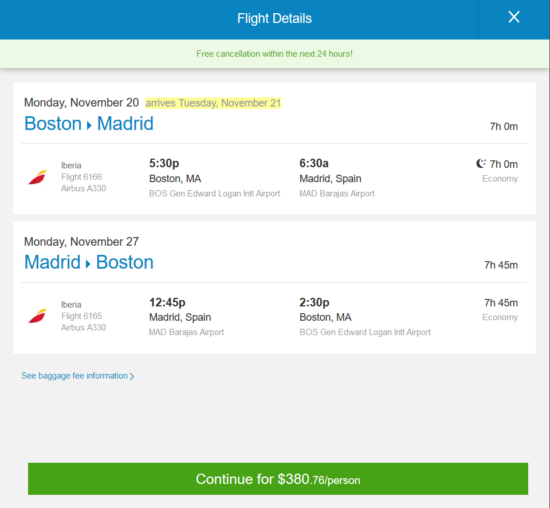
Task: Click the free cancellation banner message
Action: (x=274, y=54)
